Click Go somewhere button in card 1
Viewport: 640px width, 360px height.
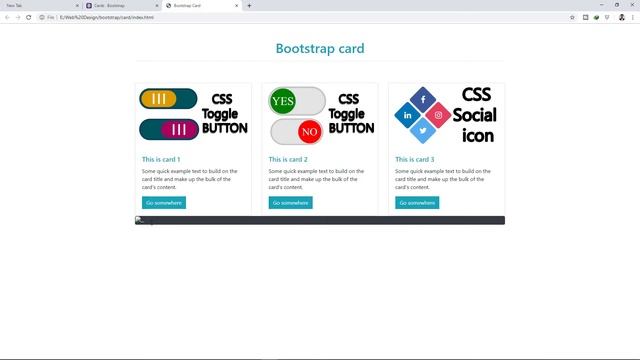(164, 203)
